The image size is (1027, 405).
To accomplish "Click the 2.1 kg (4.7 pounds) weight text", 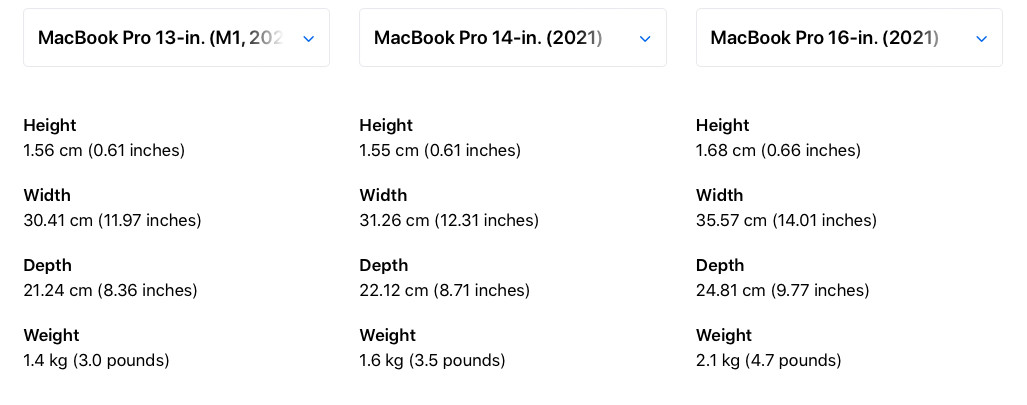I will click(x=768, y=360).
